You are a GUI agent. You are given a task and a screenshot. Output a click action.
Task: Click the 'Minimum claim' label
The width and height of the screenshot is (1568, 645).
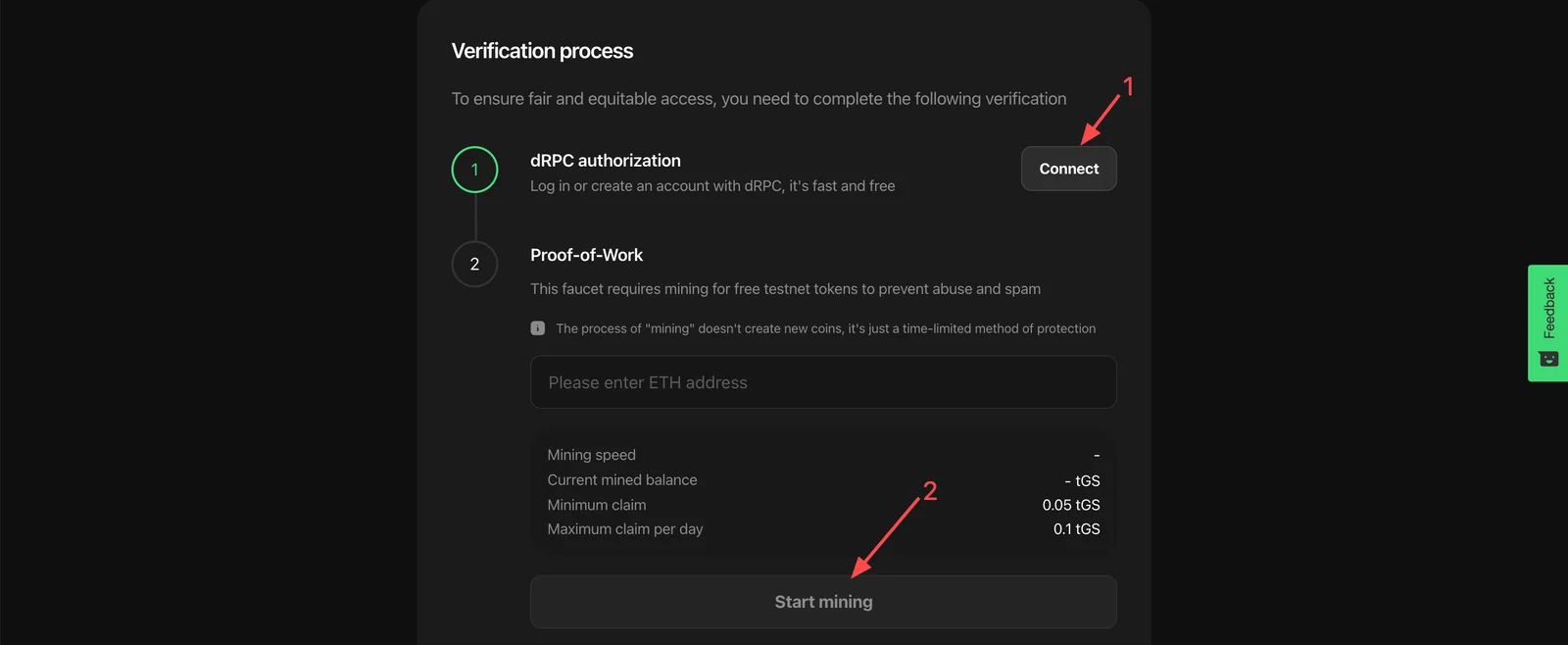pyautogui.click(x=597, y=505)
